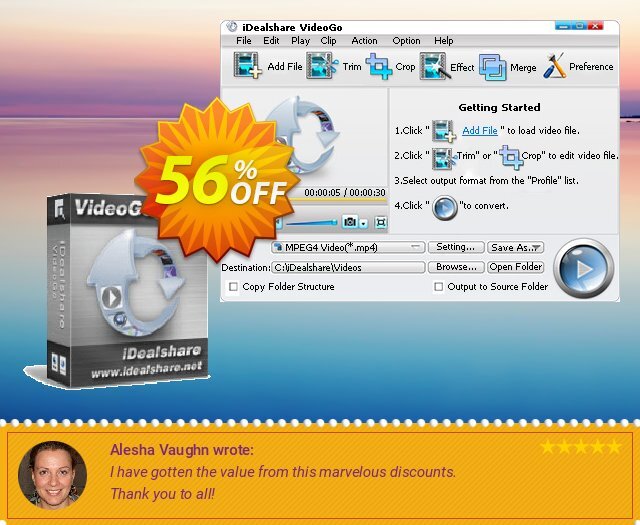Click the five-star rating

[580, 447]
